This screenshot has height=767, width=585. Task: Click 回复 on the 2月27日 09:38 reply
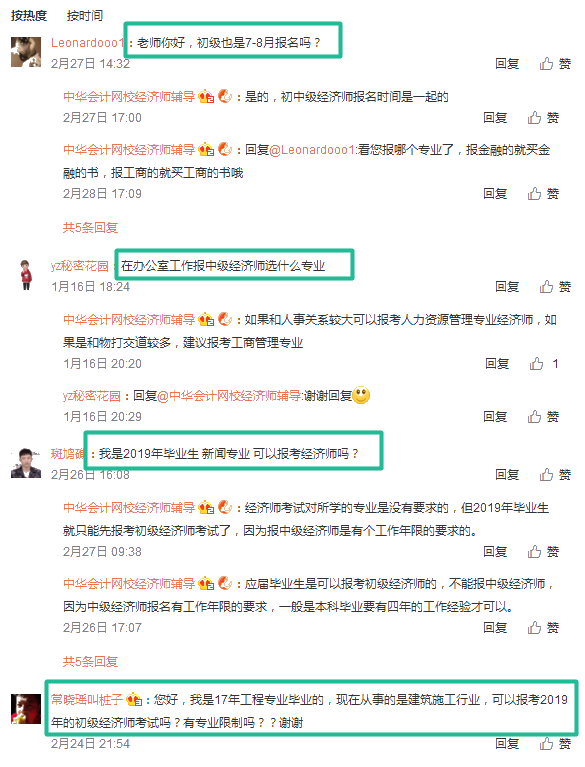(495, 552)
